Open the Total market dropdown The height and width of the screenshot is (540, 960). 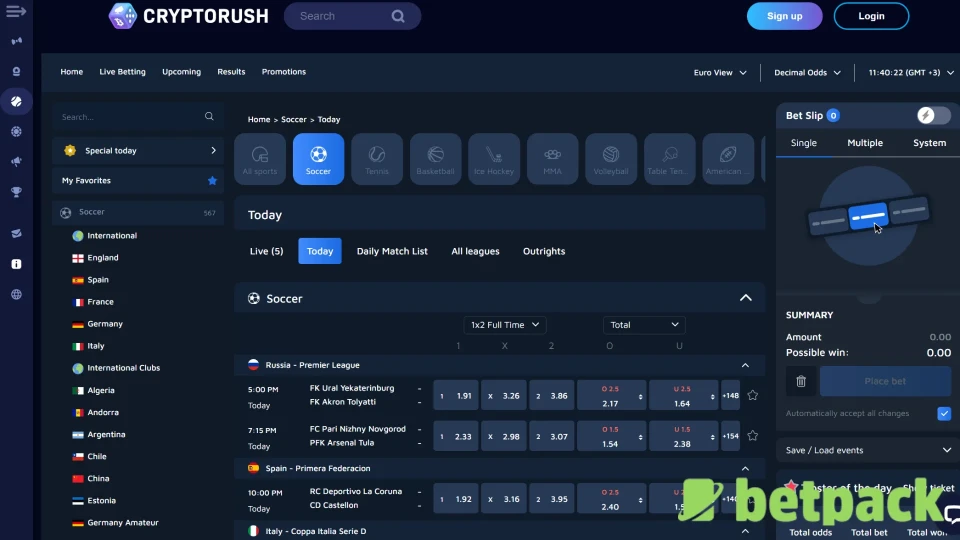[644, 325]
